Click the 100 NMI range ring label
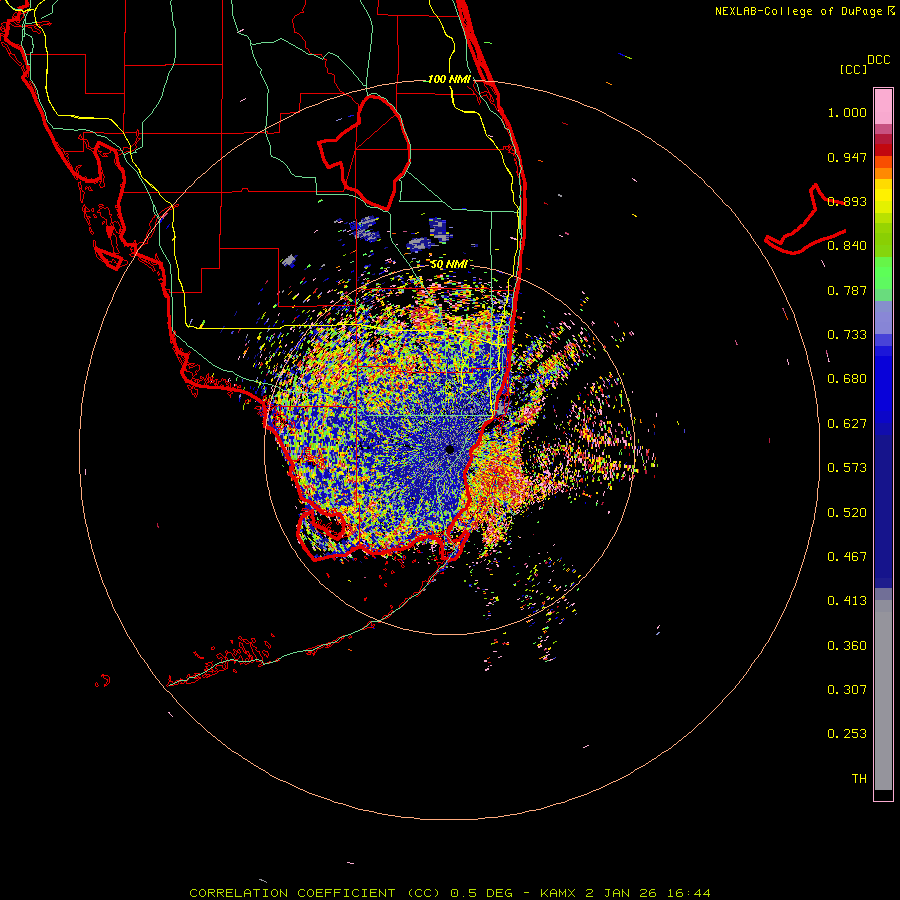900x900 pixels. (448, 79)
